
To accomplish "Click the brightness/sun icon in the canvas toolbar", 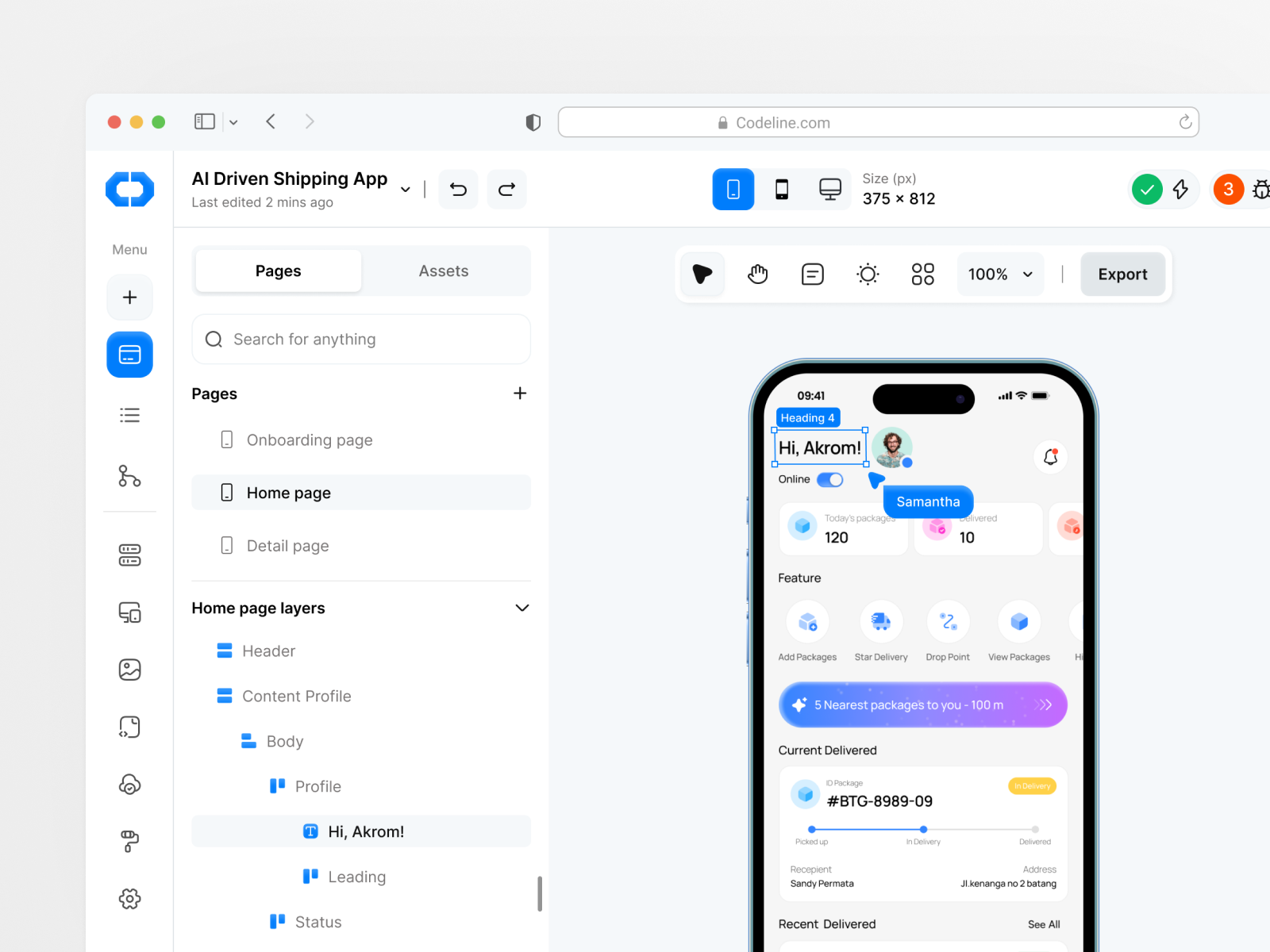I will (x=868, y=274).
